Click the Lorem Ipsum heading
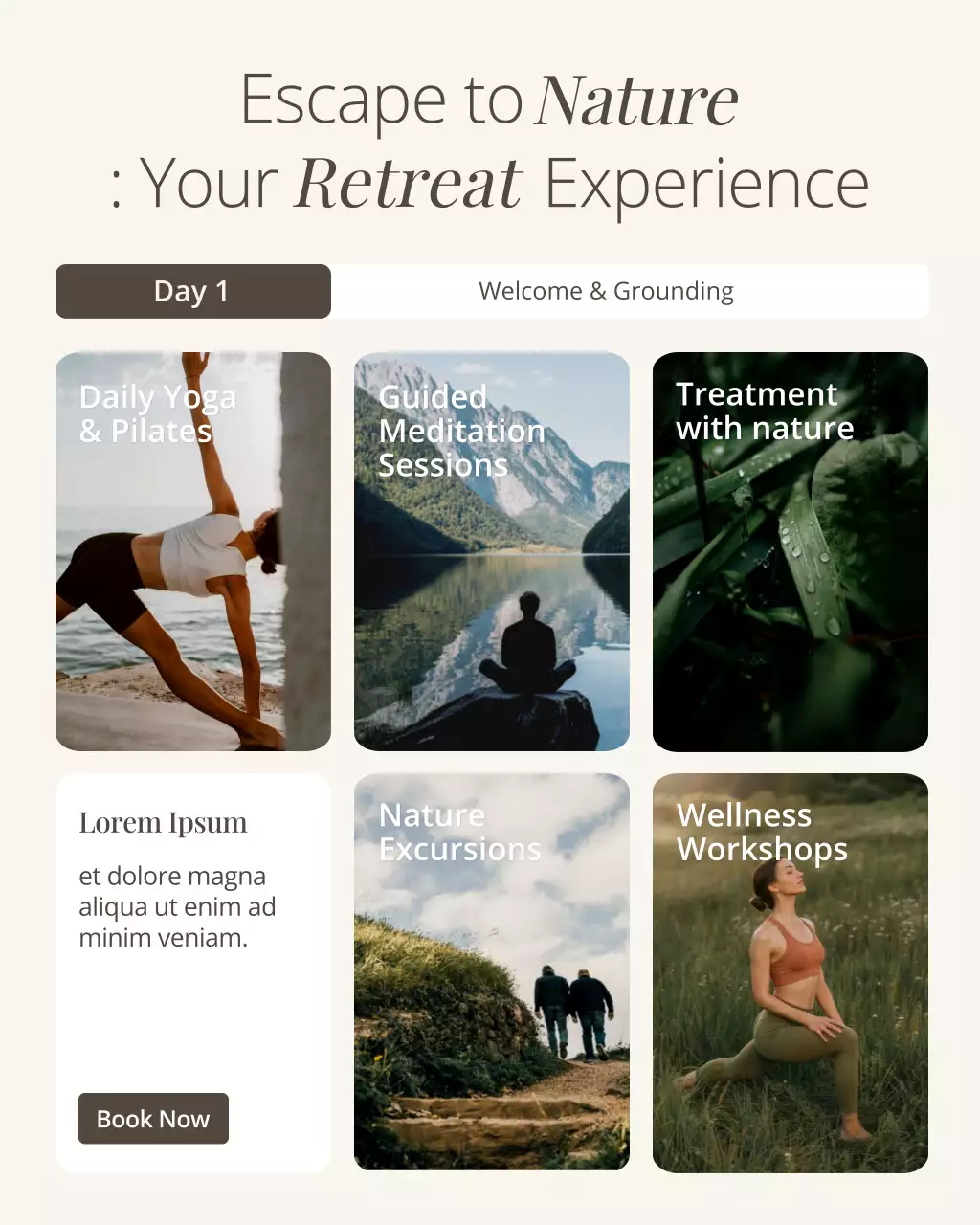 pos(163,823)
